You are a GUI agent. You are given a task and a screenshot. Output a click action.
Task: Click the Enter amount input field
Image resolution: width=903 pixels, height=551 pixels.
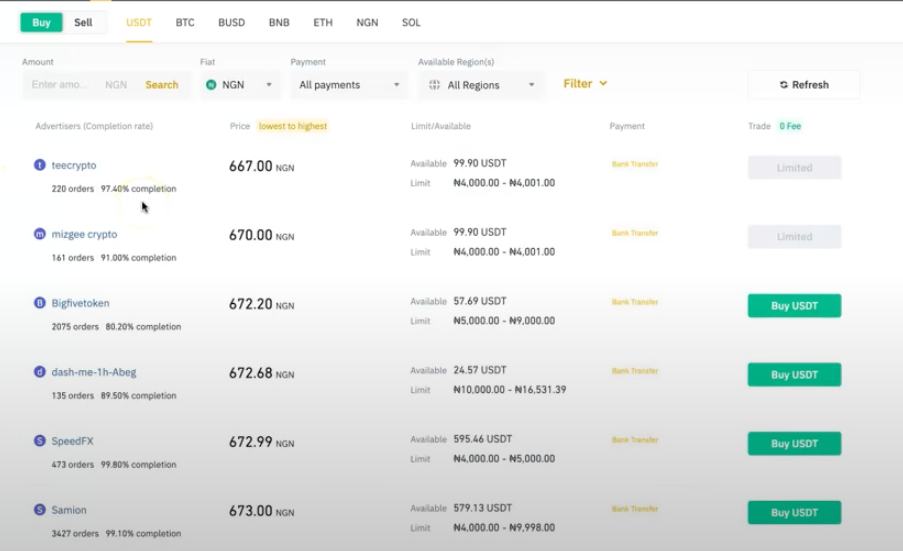(62, 85)
